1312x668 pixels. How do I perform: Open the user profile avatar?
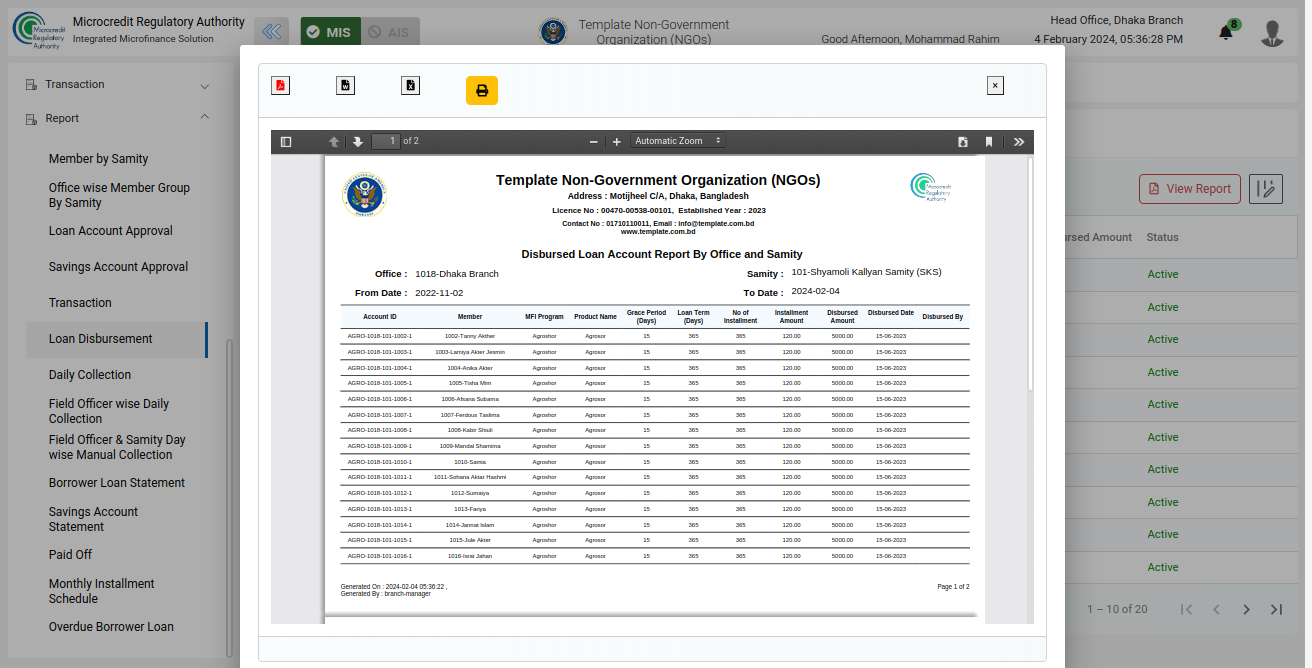[1272, 33]
